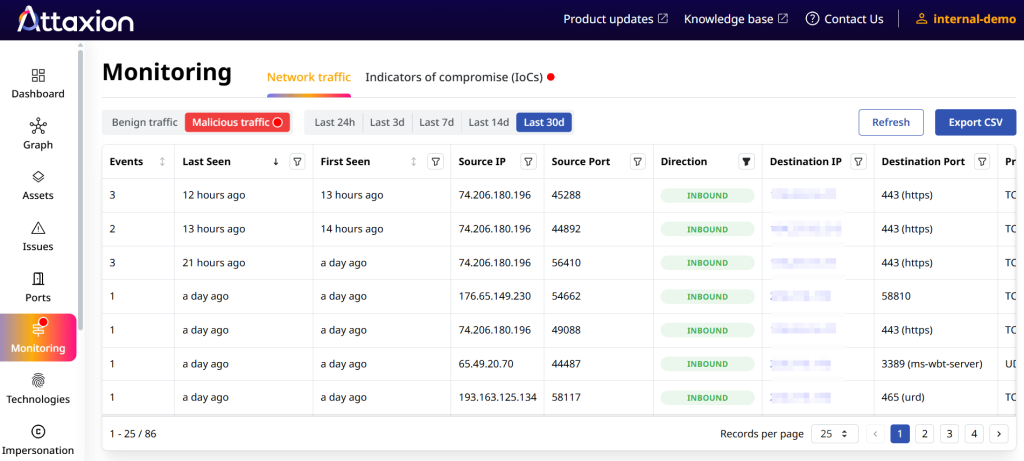1024x461 pixels.
Task: Open Knowledge base link
Action: pyautogui.click(x=736, y=20)
